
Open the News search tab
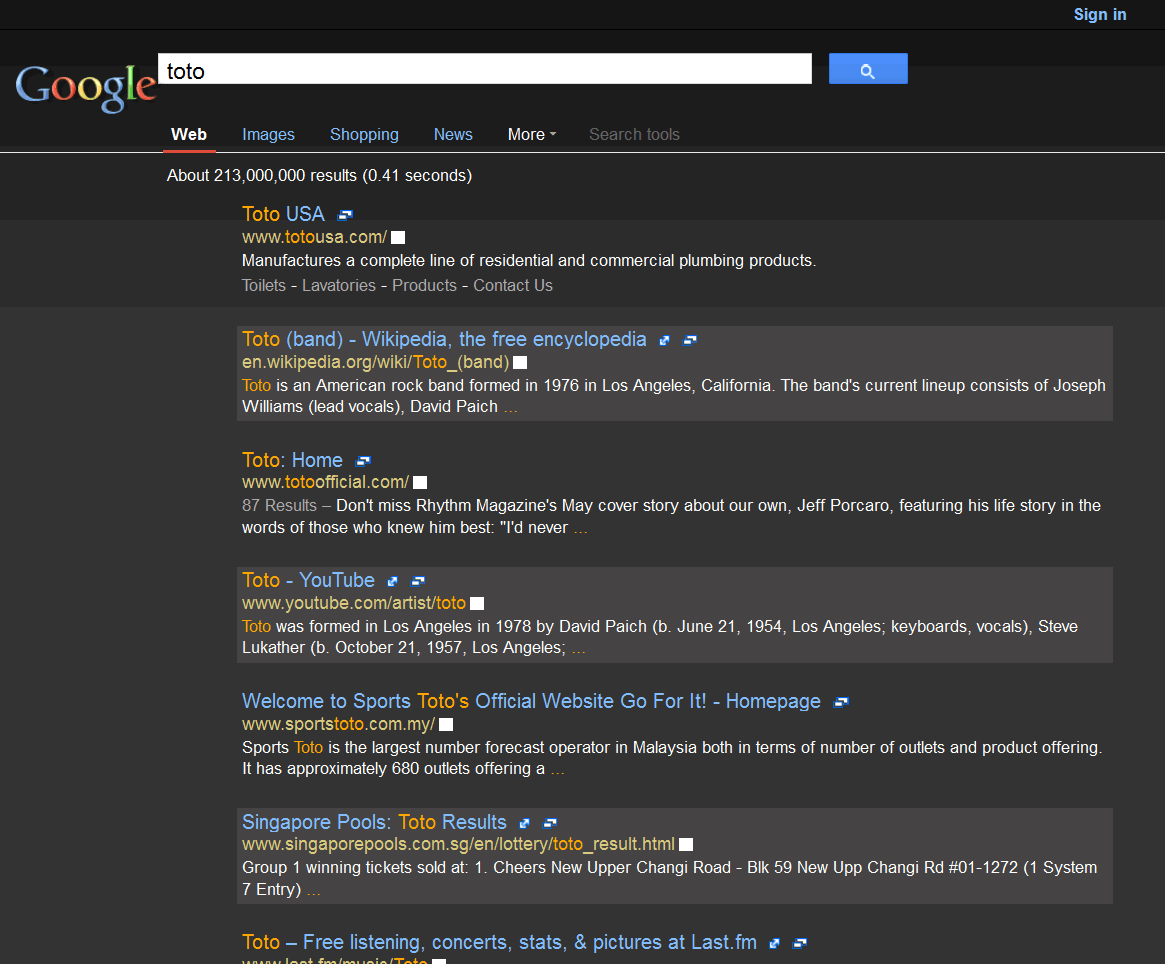453,134
